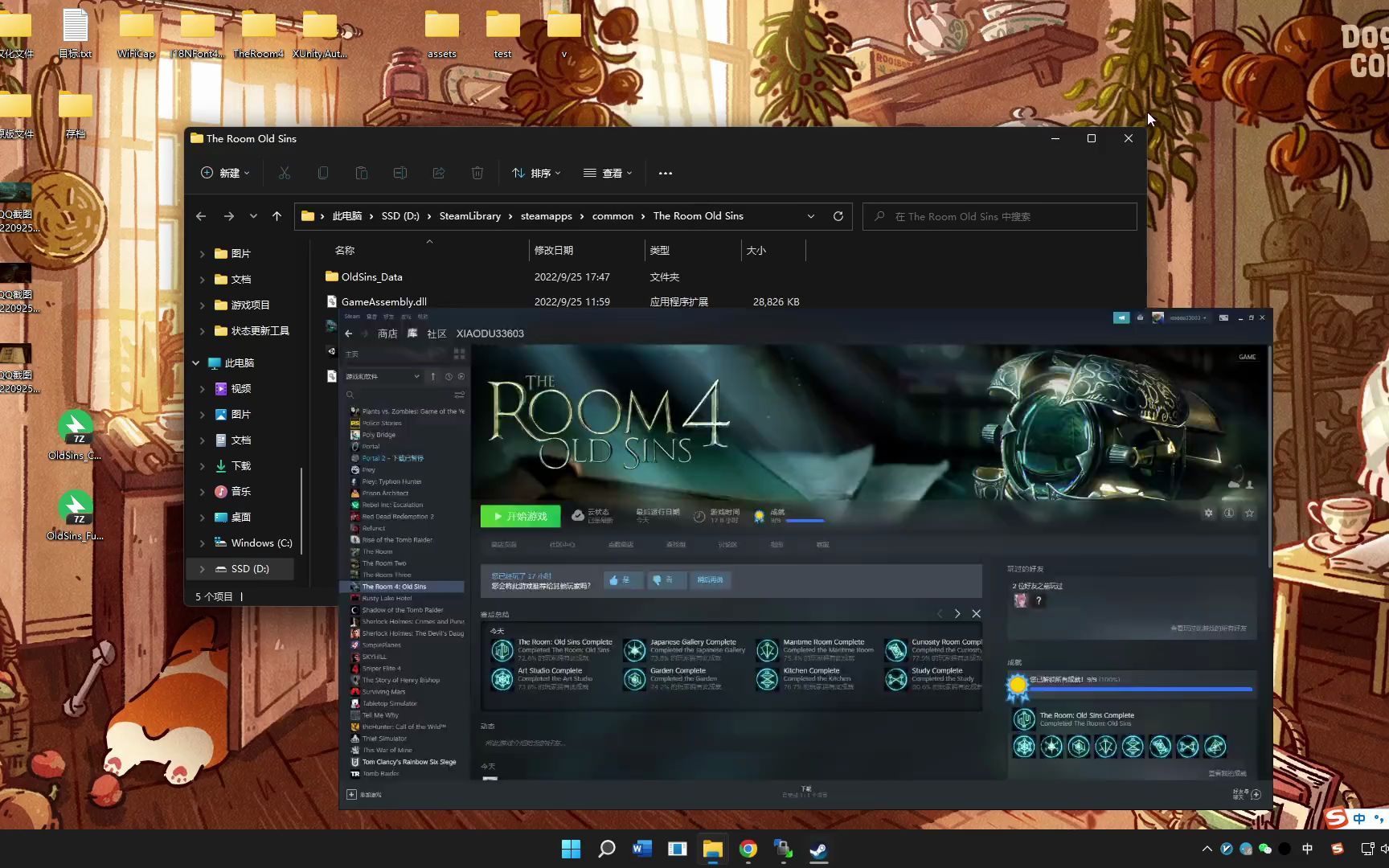Start the game with green play button
Viewport: 1389px width, 868px height.
pos(520,516)
